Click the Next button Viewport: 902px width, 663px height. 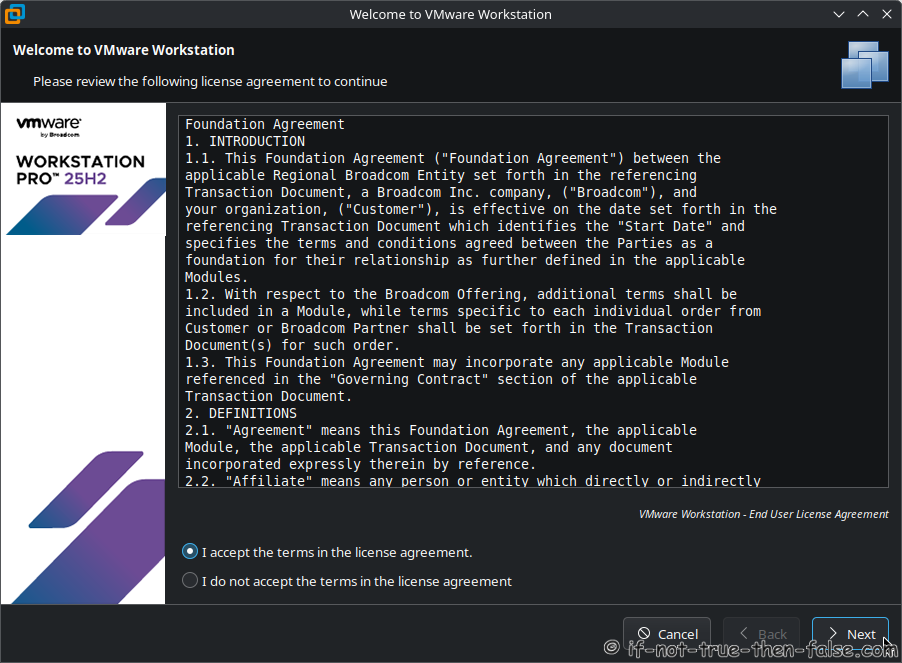(850, 634)
